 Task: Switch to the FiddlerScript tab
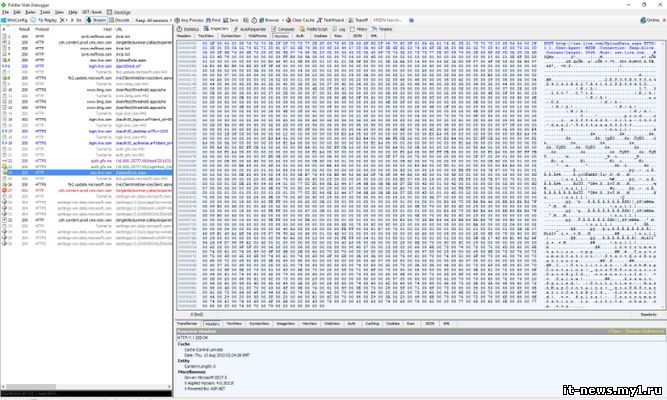point(314,29)
